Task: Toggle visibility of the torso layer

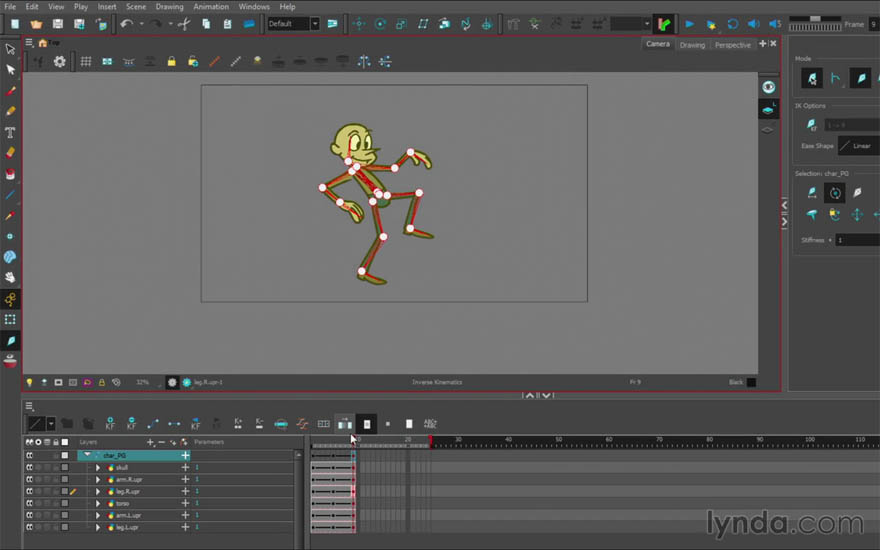Action: point(29,503)
